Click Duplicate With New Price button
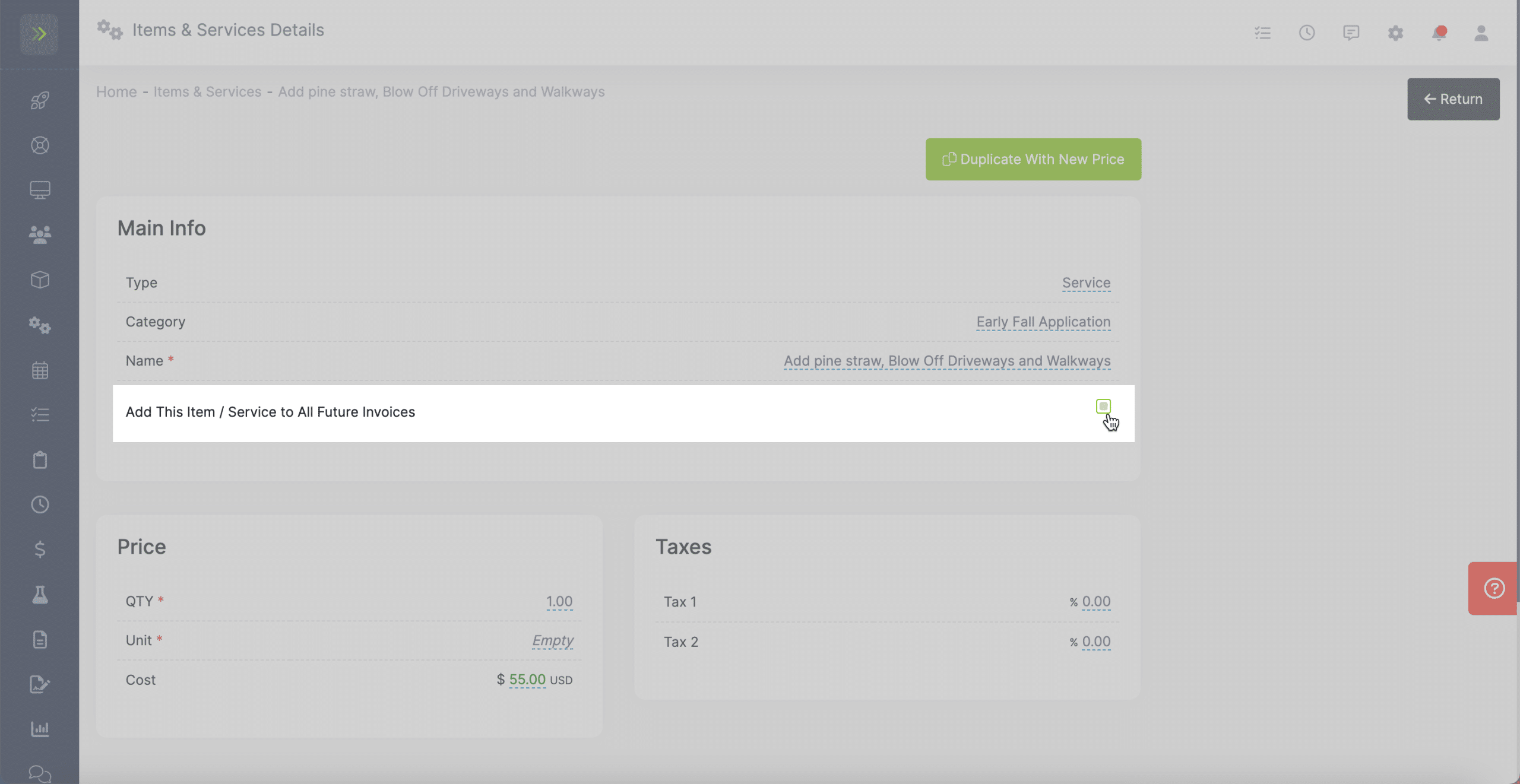Image resolution: width=1520 pixels, height=784 pixels. point(1033,159)
